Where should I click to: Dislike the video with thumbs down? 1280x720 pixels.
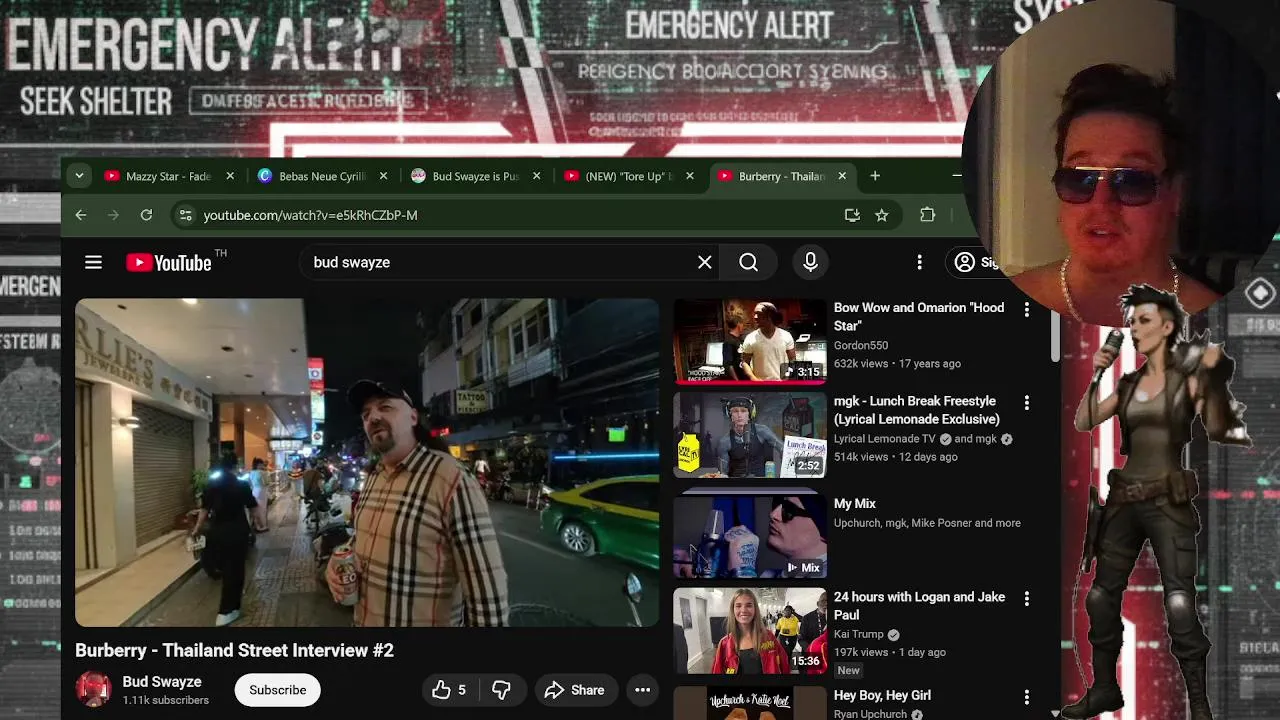click(502, 690)
